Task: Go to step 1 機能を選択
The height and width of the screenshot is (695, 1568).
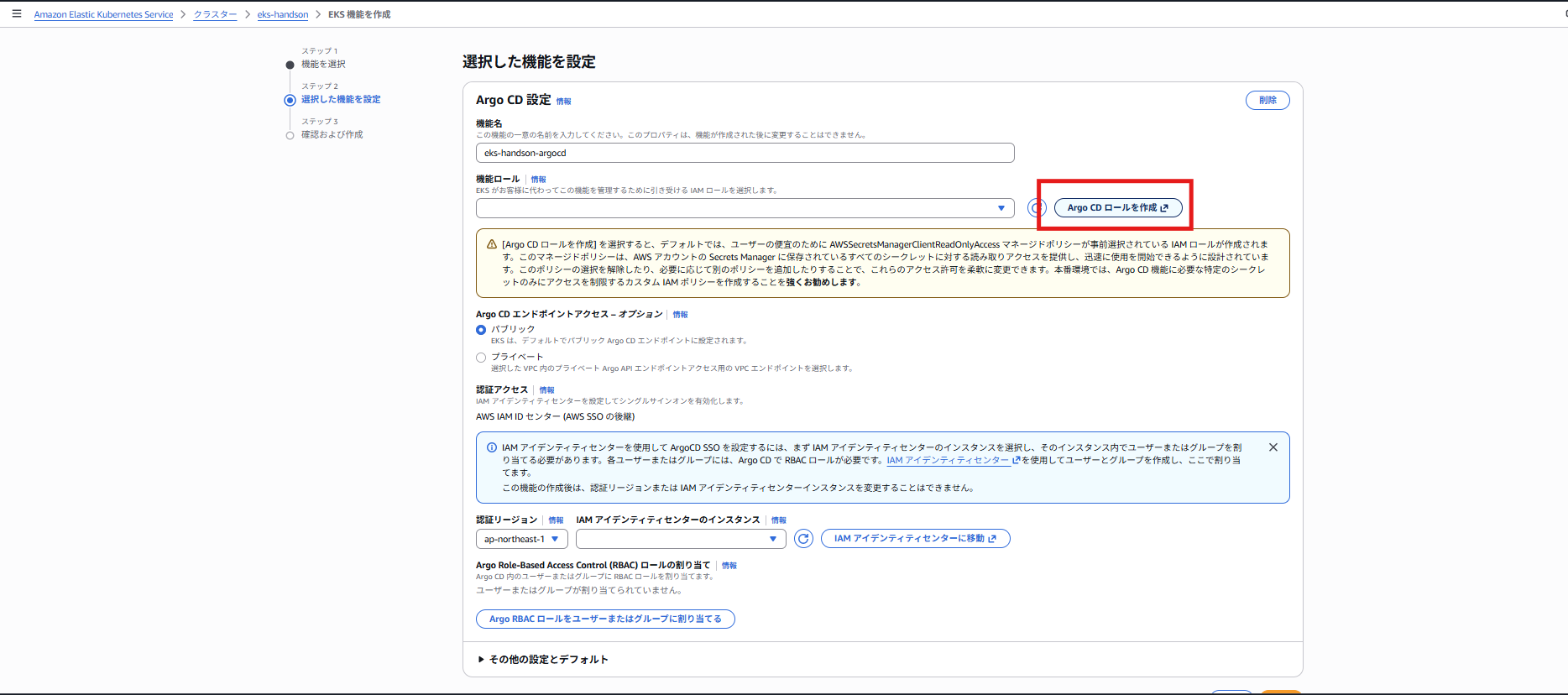Action: (323, 64)
